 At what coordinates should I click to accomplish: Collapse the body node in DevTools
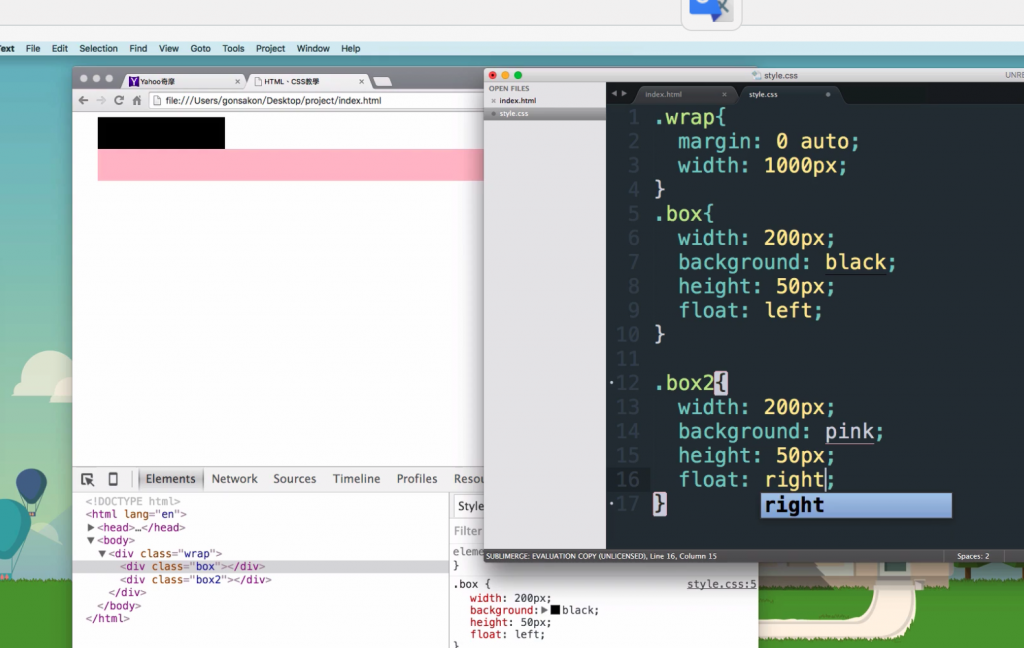click(x=91, y=540)
